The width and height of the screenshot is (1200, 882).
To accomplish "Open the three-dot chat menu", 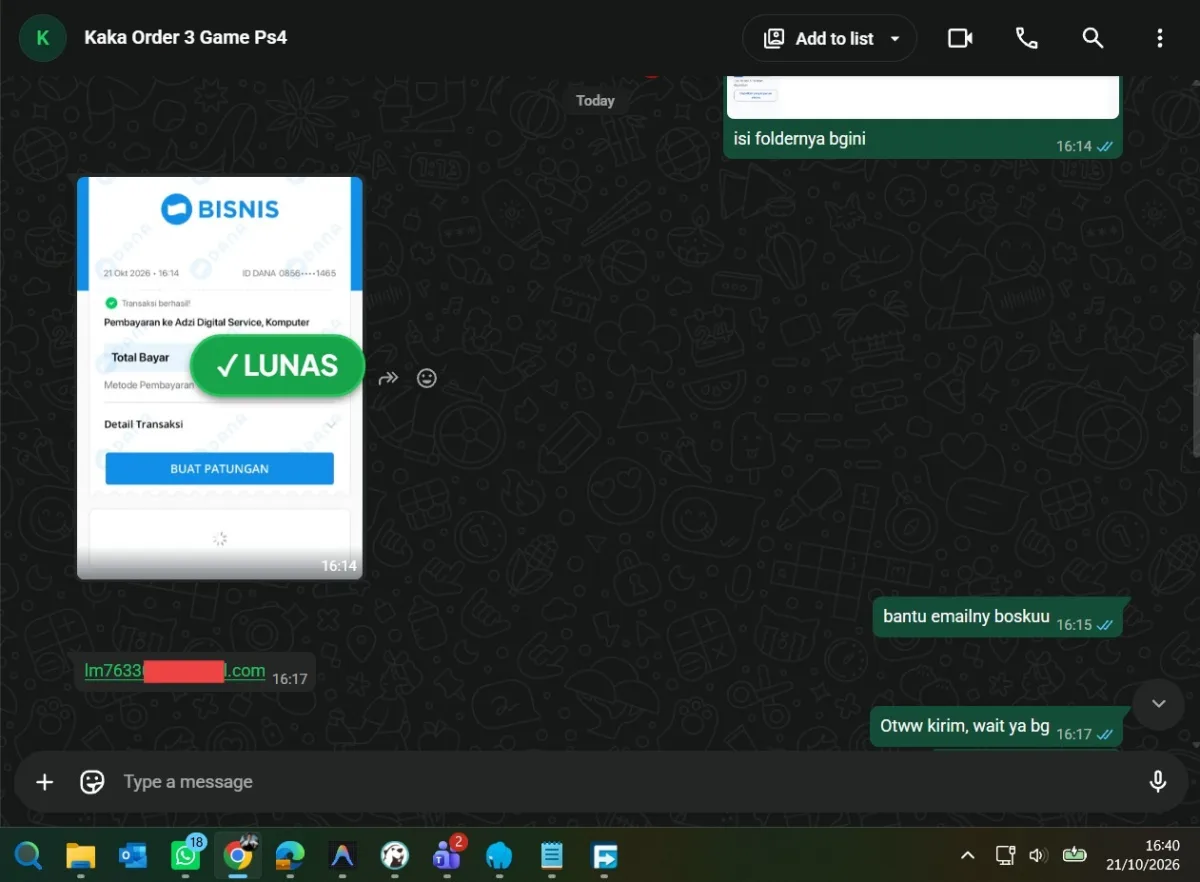I will 1160,38.
